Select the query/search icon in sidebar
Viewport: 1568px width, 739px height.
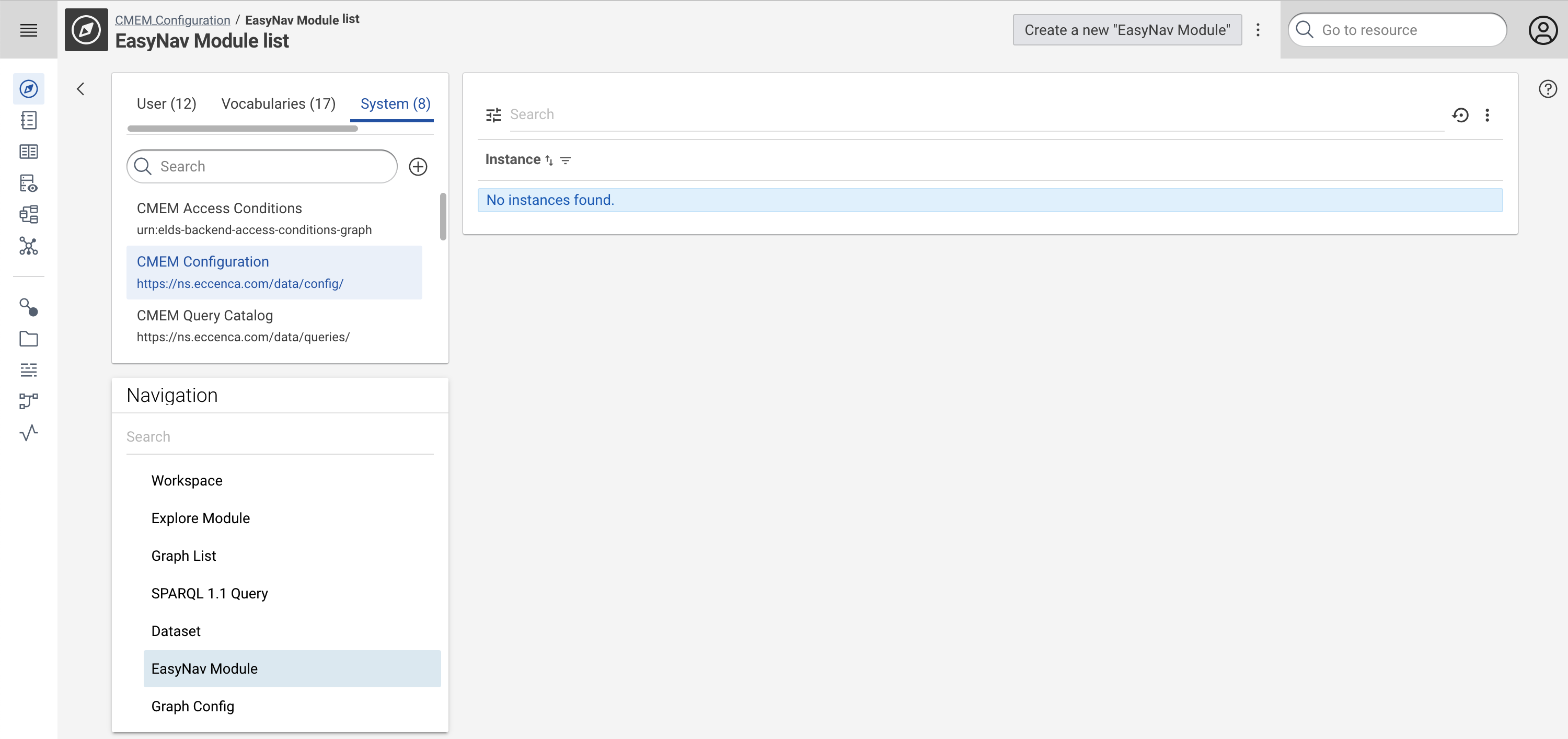pyautogui.click(x=28, y=308)
